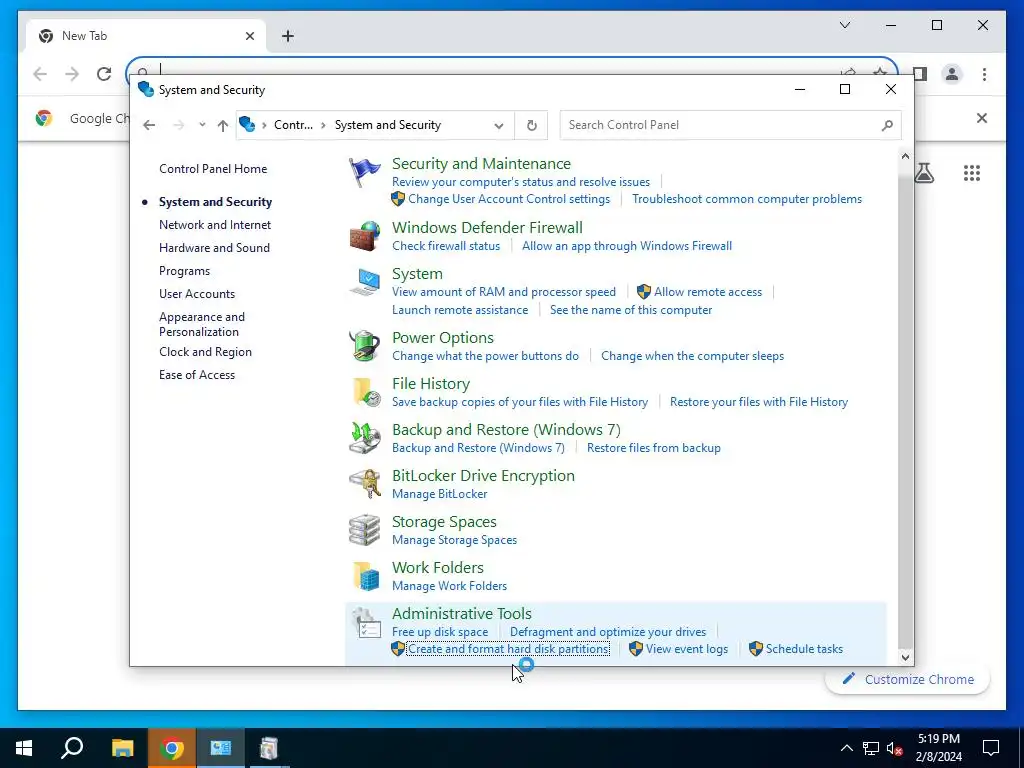Image resolution: width=1024 pixels, height=768 pixels.
Task: Open taskbar search magnifier
Action: coord(72,748)
